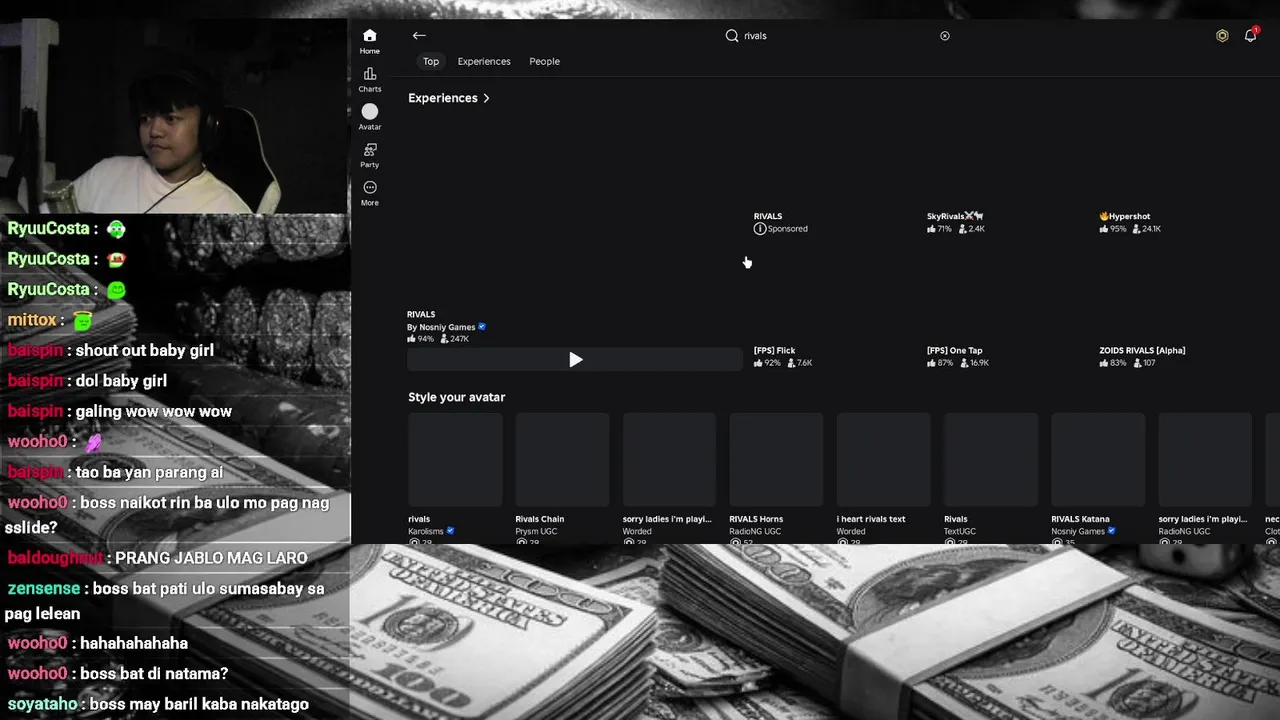Open notifications bell
This screenshot has width=1280, height=720.
1250,36
